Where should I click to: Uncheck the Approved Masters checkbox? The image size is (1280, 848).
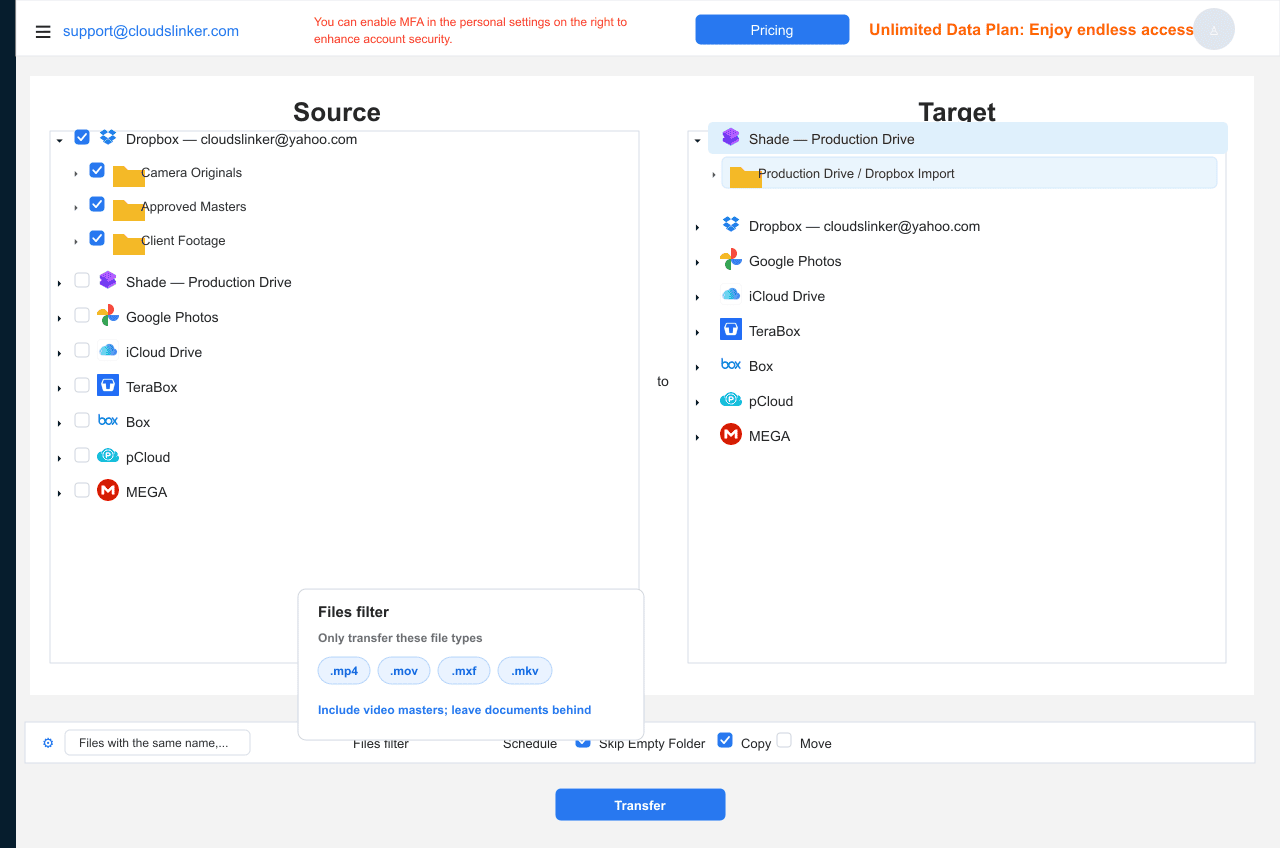(x=97, y=205)
